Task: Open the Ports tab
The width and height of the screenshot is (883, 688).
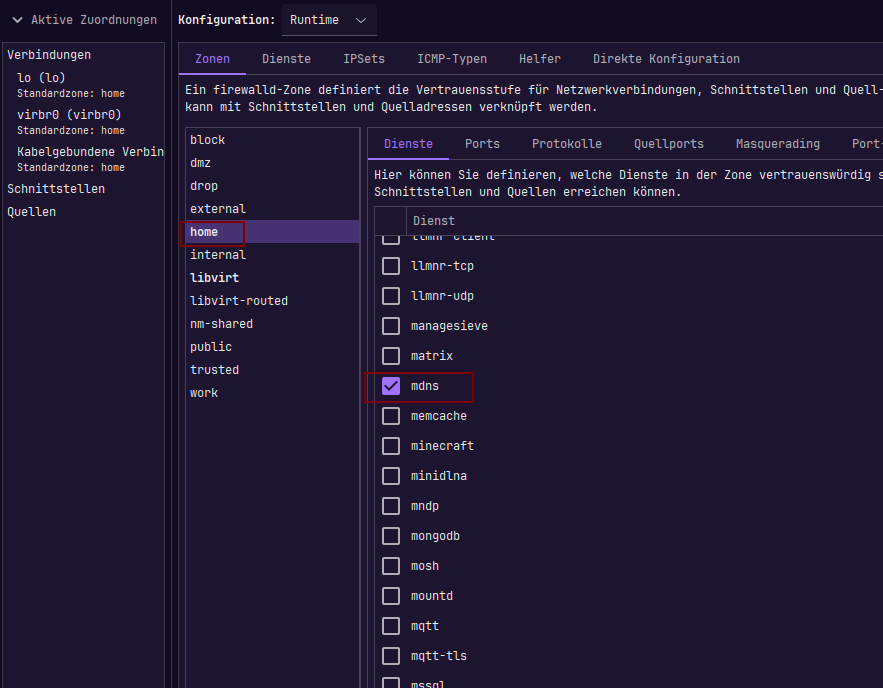Action: point(482,144)
